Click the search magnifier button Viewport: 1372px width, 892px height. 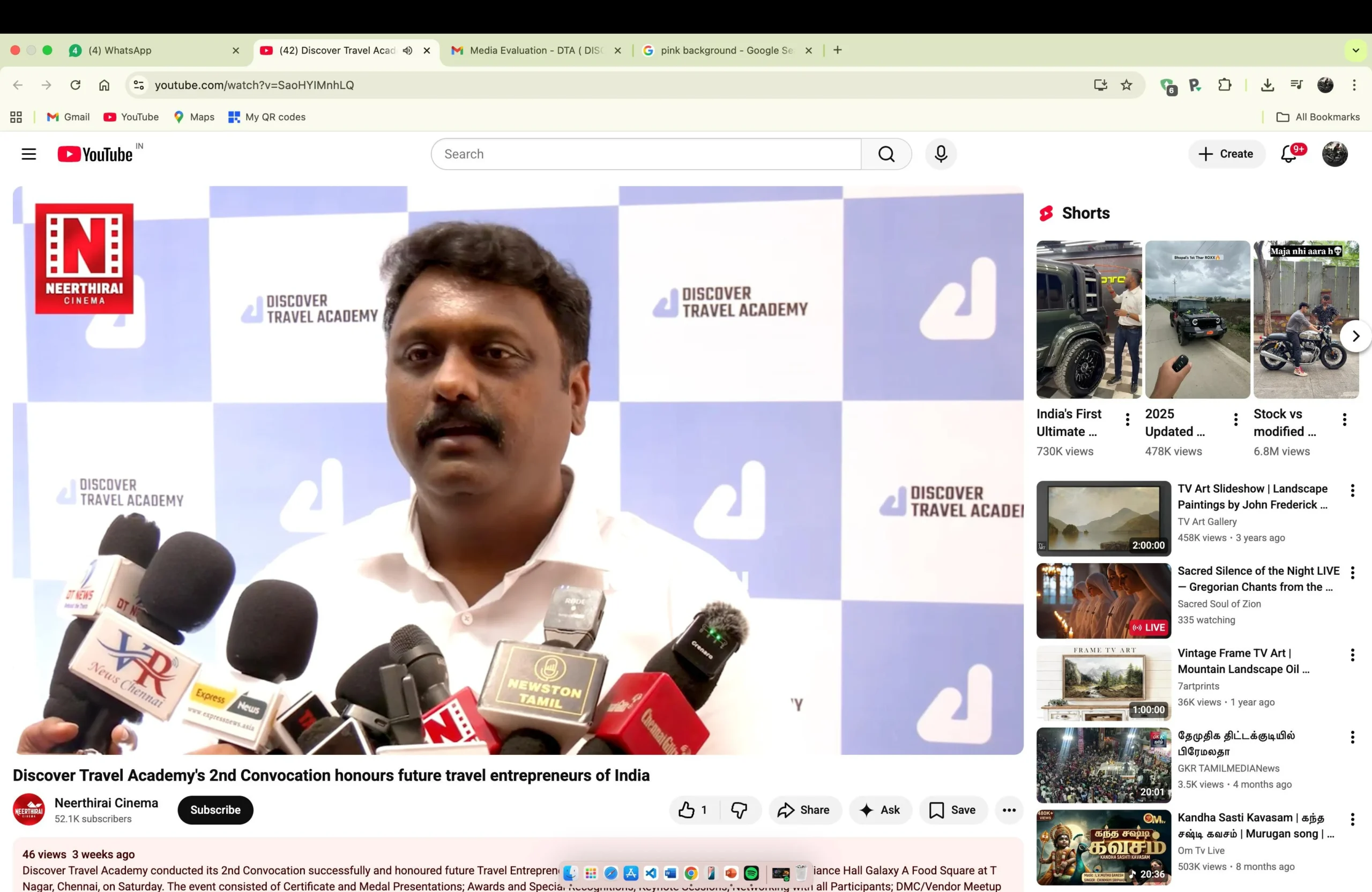click(886, 154)
